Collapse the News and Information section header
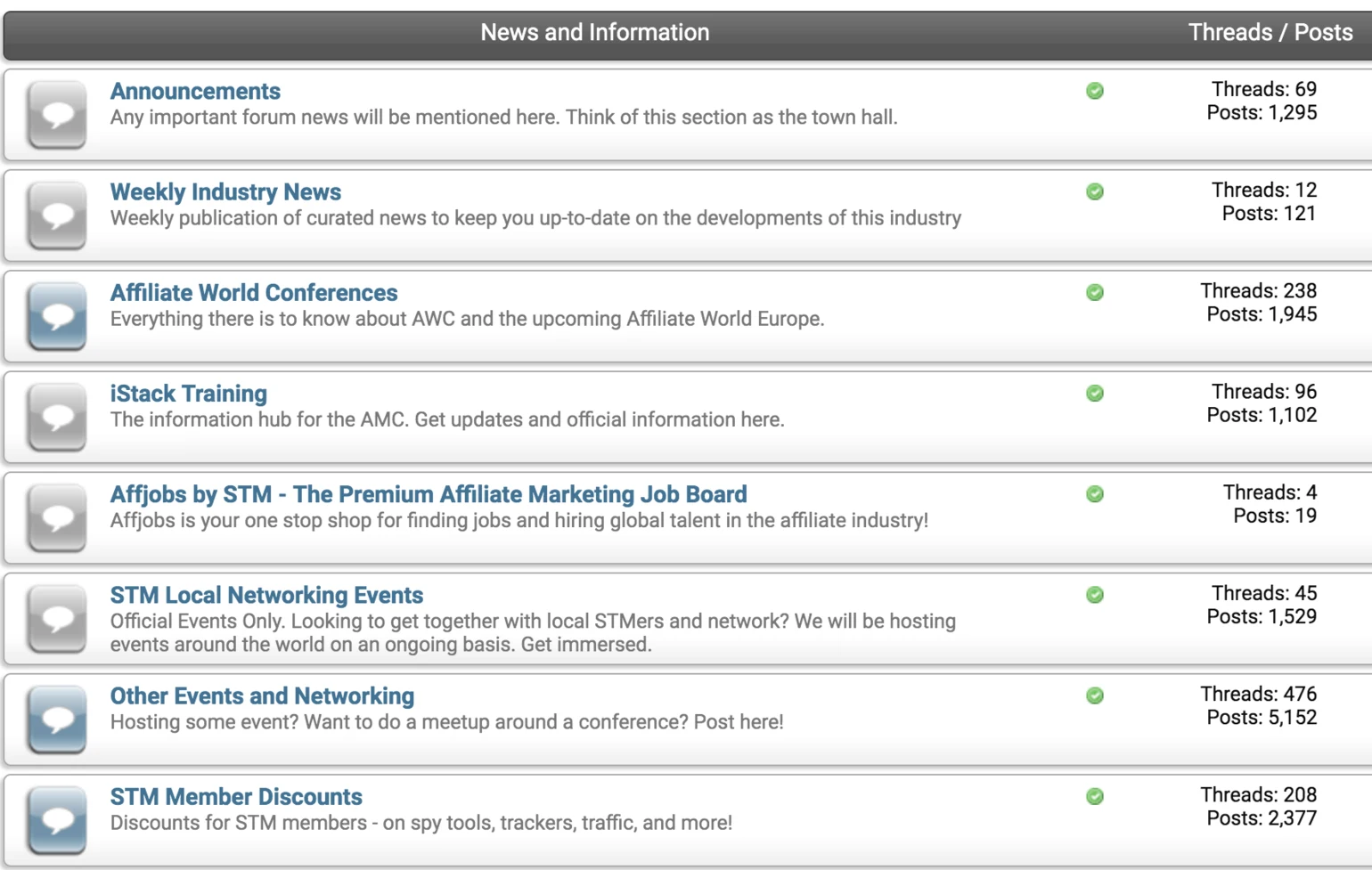The height and width of the screenshot is (870, 1372). point(595,32)
